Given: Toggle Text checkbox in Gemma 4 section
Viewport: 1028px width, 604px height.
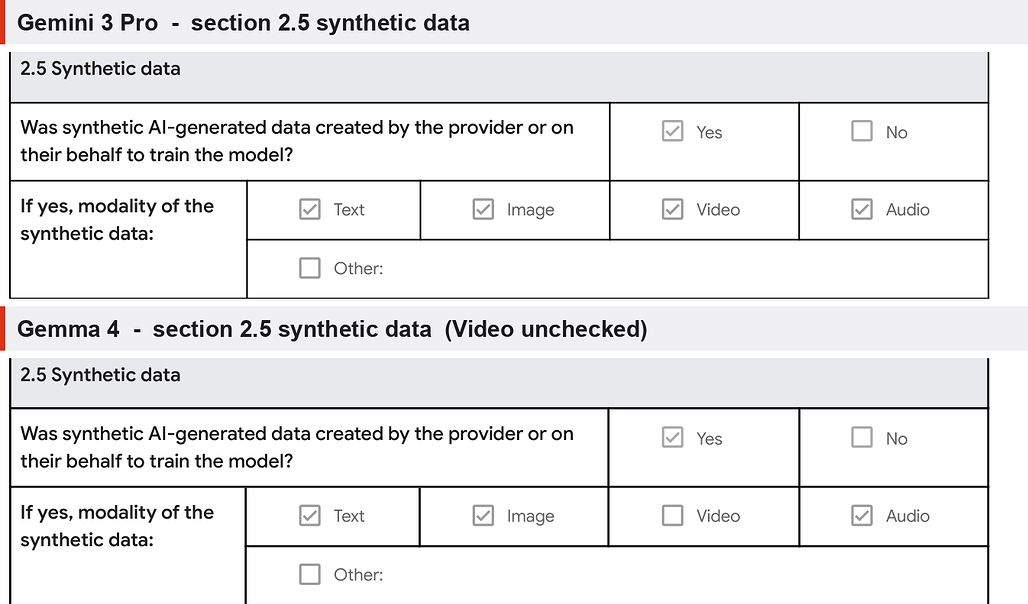Looking at the screenshot, I should click(309, 515).
